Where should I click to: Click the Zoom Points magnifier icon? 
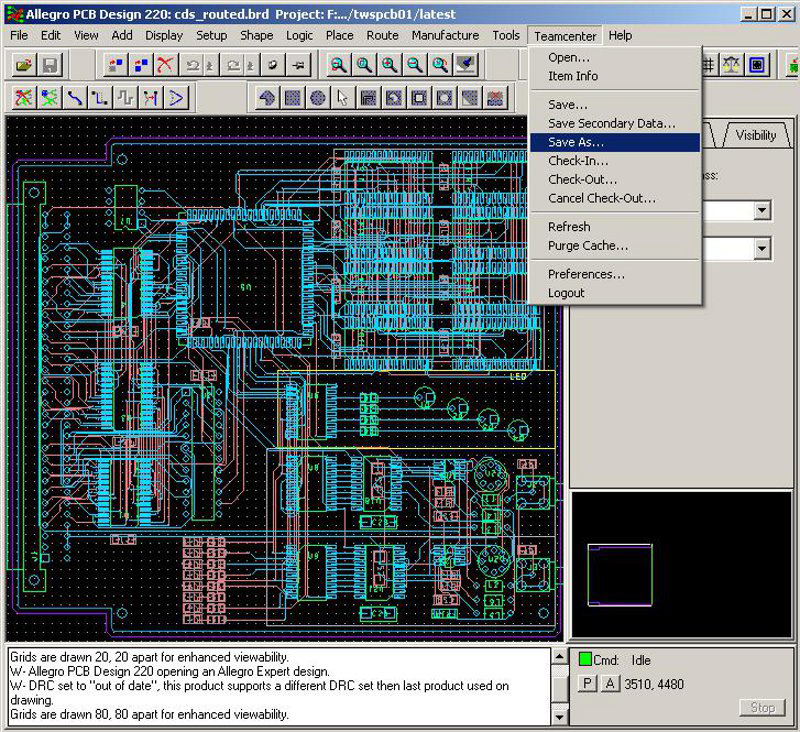[338, 65]
